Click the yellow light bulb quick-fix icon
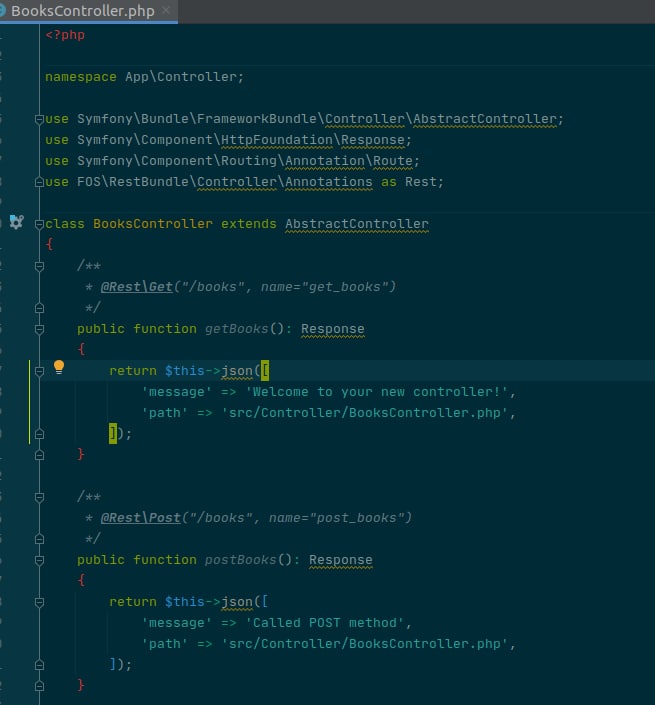Viewport: 655px width, 705px height. pyautogui.click(x=59, y=367)
